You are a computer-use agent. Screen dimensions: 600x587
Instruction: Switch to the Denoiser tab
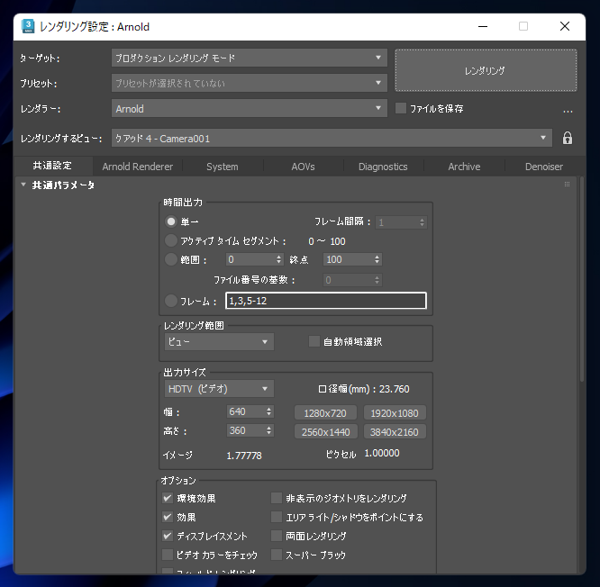[x=544, y=166]
